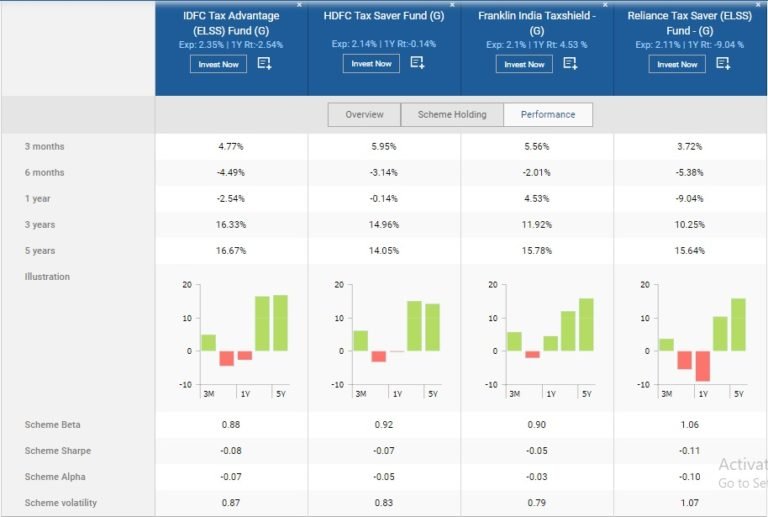Image resolution: width=768 pixels, height=517 pixels.
Task: Click HDFC 3 years value 14.96%
Action: click(384, 225)
